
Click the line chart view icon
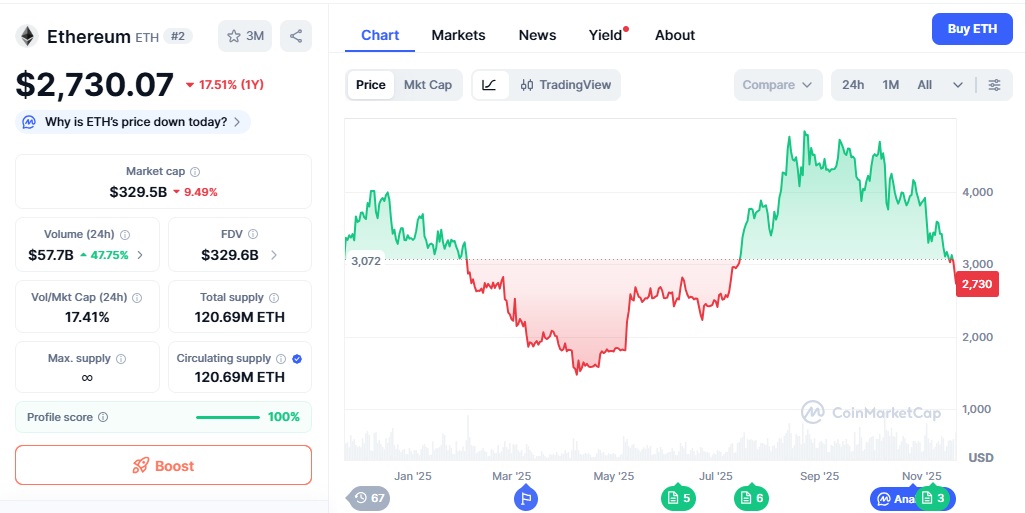click(490, 85)
